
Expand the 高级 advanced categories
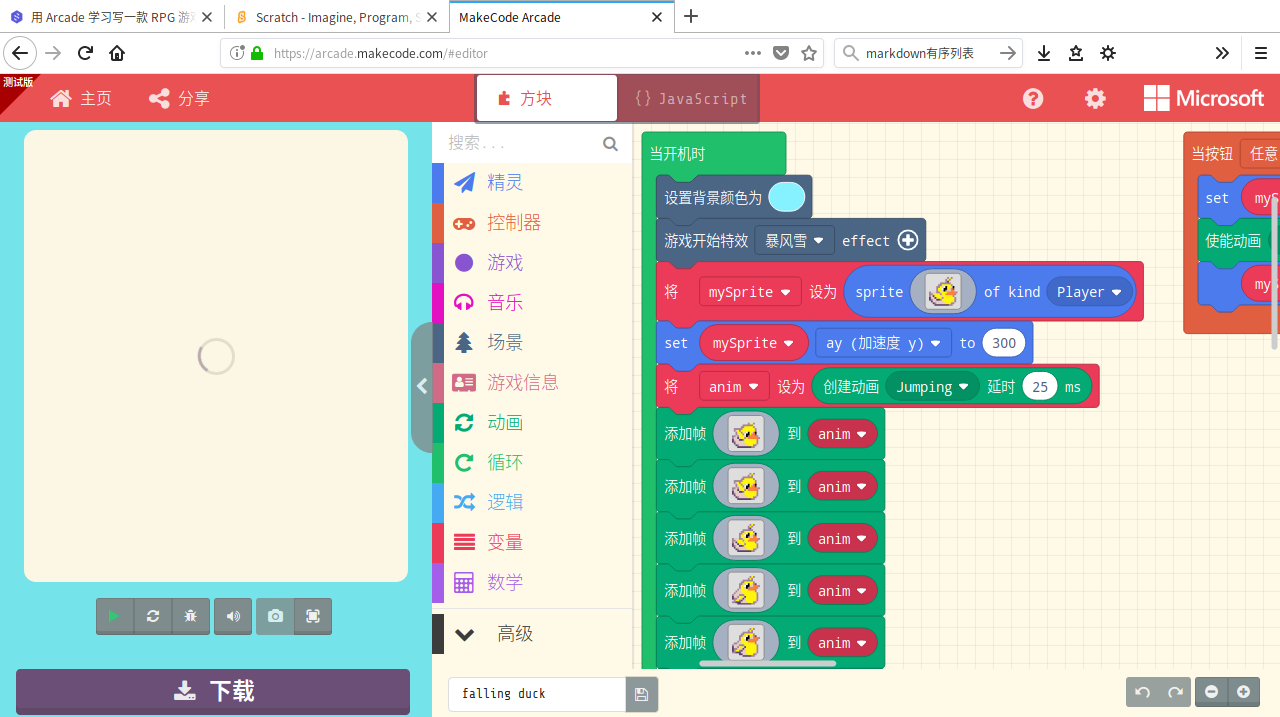point(532,634)
